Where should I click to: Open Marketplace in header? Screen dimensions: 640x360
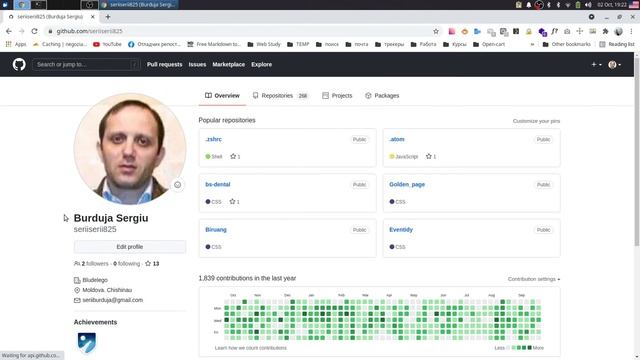tap(229, 64)
